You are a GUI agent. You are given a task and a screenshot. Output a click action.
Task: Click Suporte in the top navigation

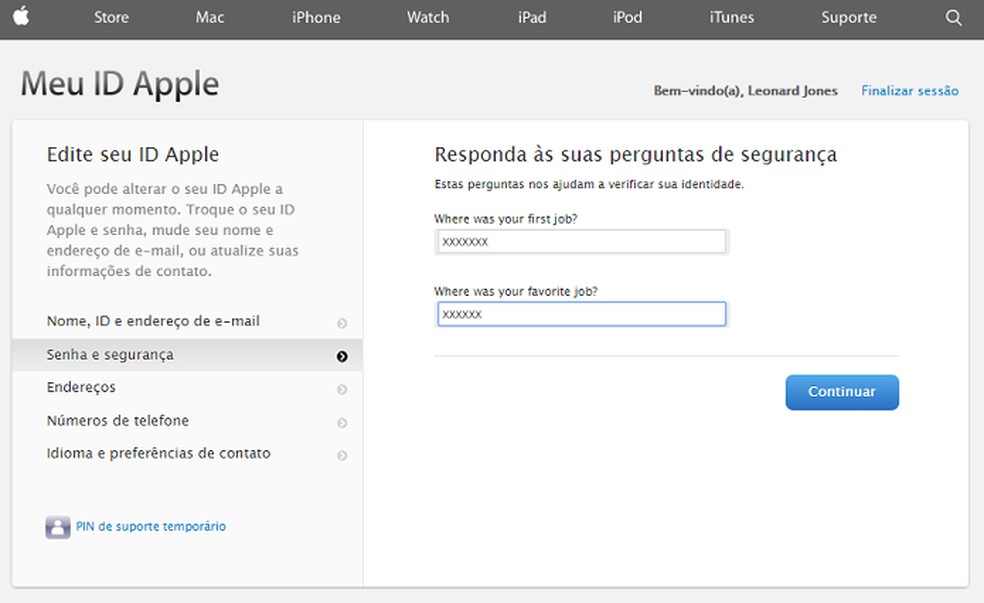848,17
